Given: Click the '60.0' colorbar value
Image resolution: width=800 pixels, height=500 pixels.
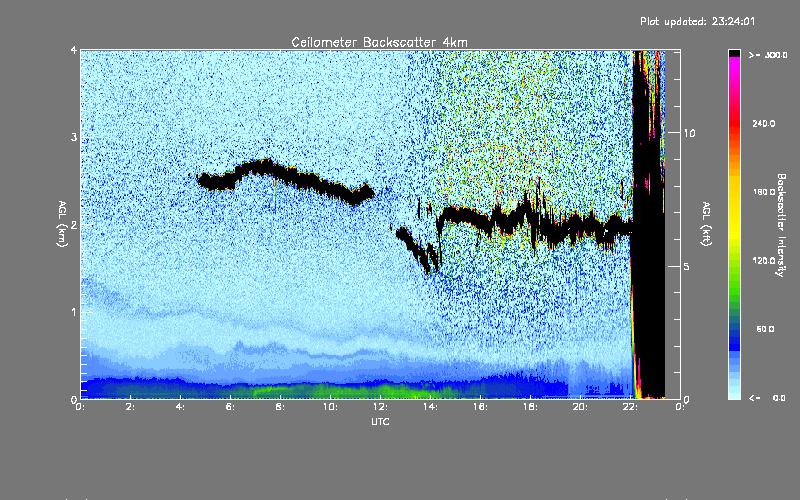Looking at the screenshot, I should point(765,329).
